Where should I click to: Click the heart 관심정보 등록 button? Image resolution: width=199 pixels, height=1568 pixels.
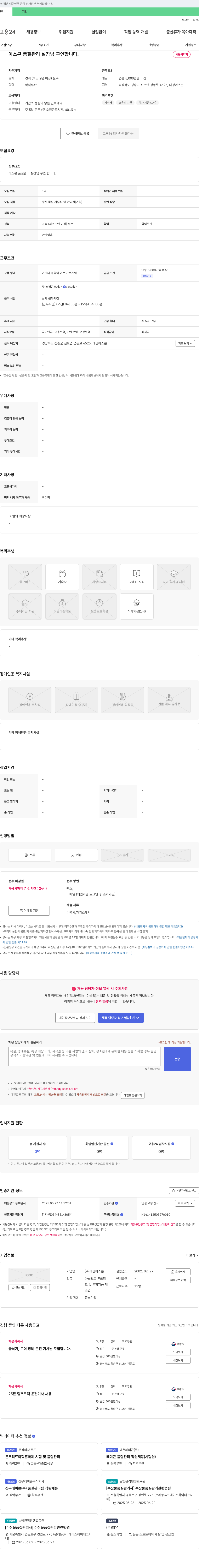click(78, 133)
